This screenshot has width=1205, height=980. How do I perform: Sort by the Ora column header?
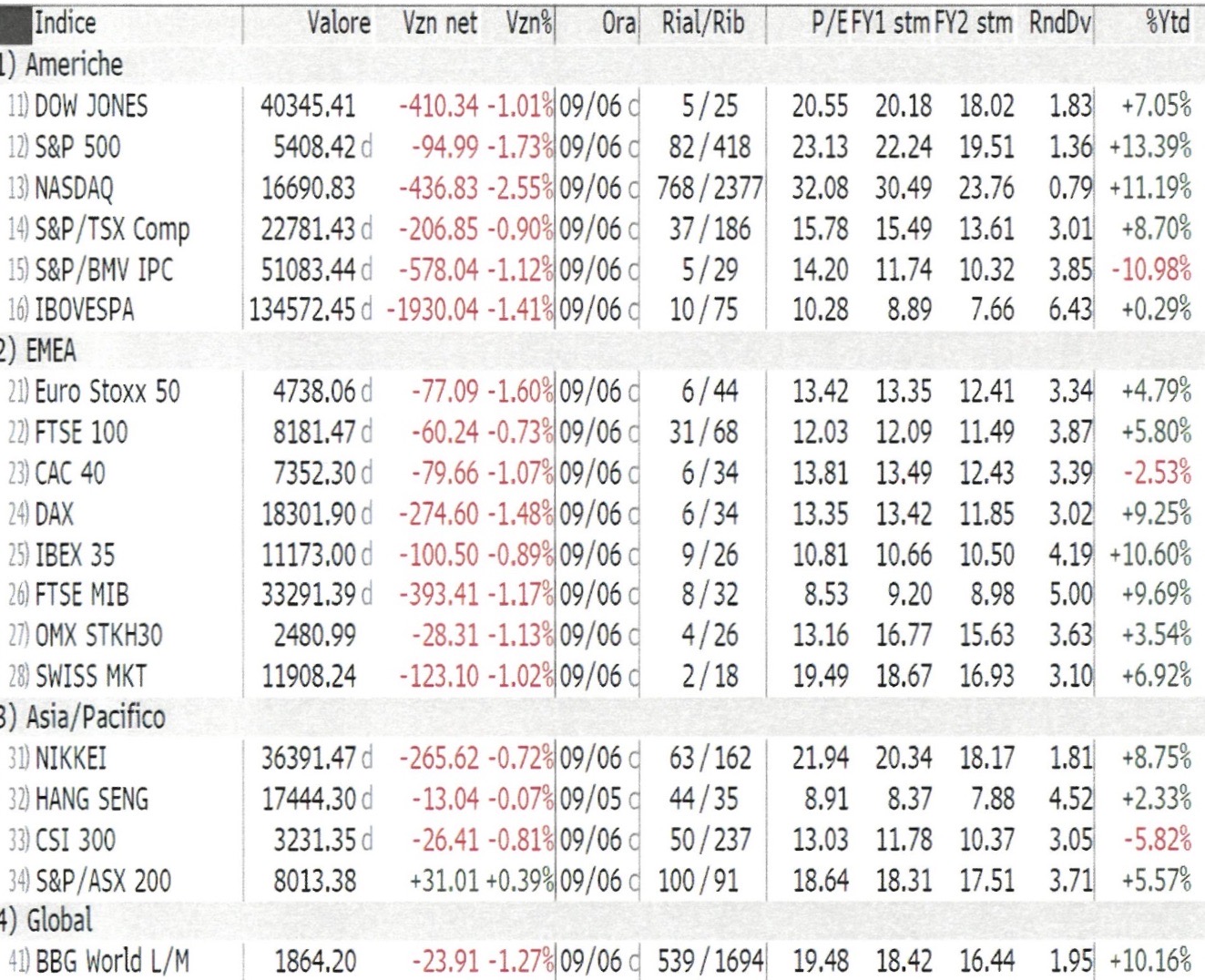click(x=619, y=23)
